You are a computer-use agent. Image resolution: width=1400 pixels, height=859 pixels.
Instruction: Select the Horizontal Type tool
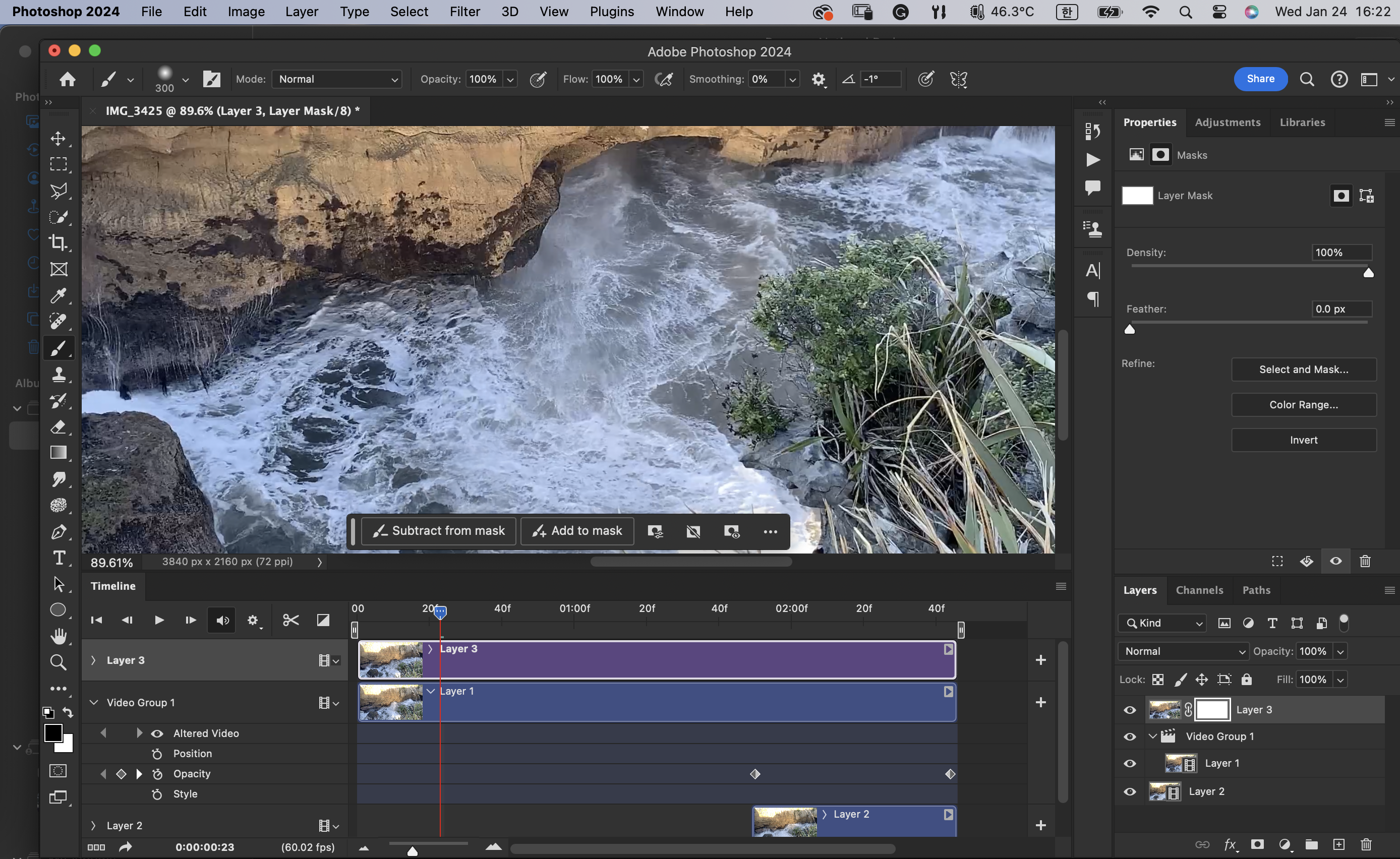[x=58, y=558]
